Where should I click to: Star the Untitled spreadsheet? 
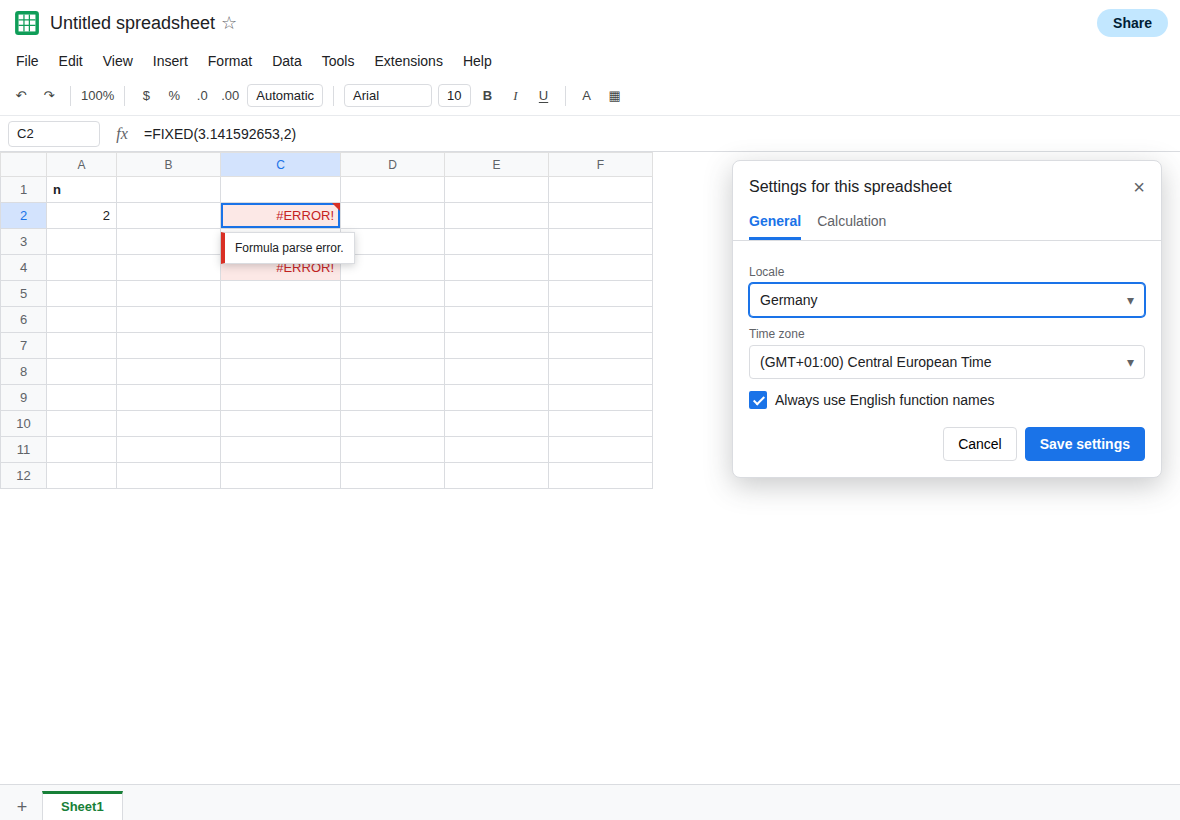pyautogui.click(x=230, y=23)
